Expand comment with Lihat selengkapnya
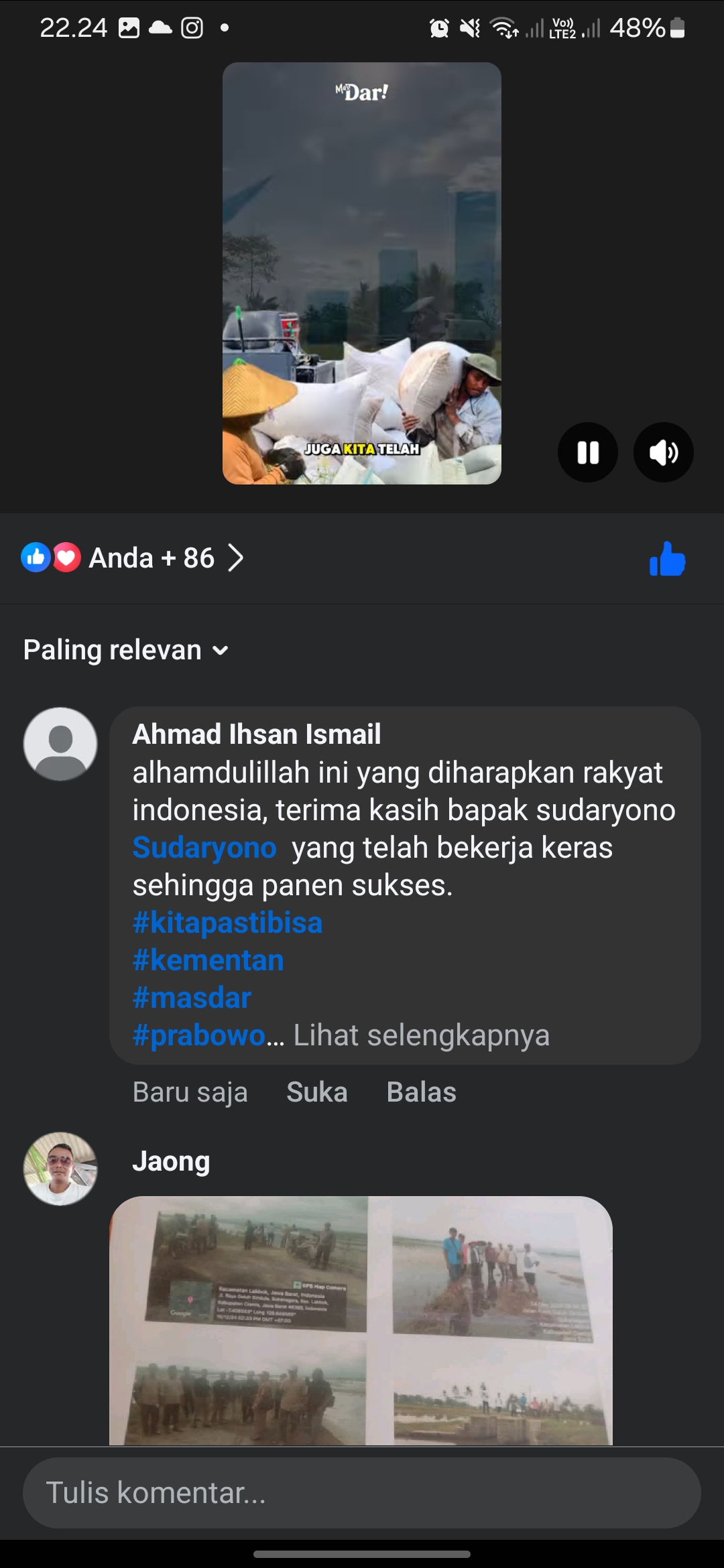The height and width of the screenshot is (1568, 724). pos(422,1035)
